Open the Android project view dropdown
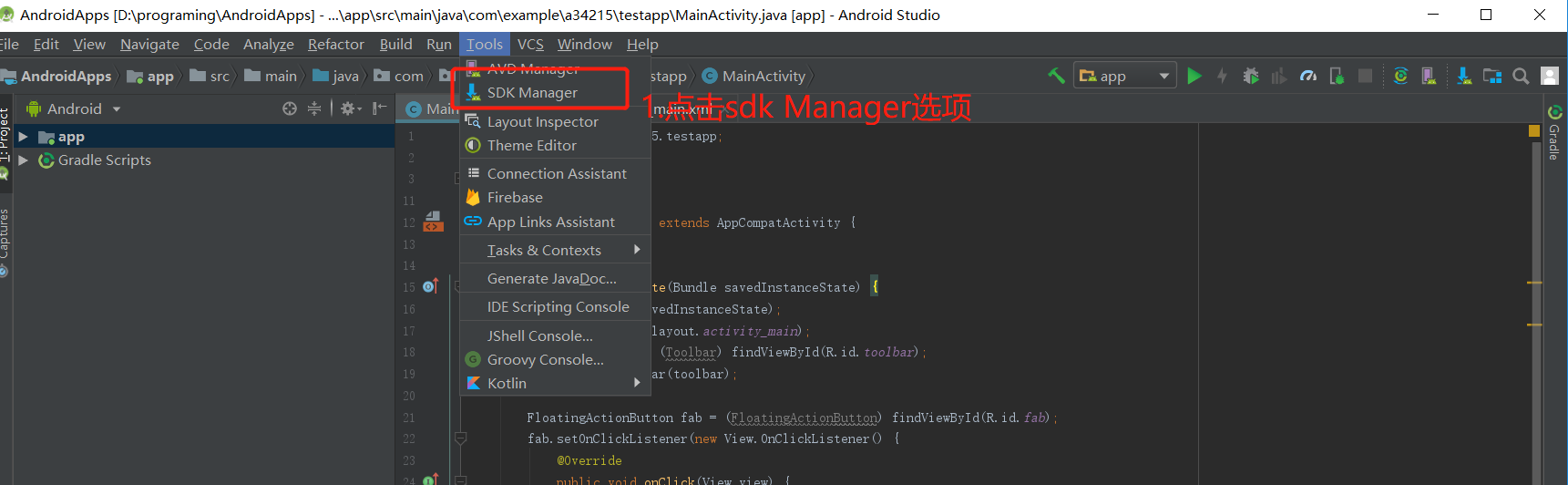This screenshot has width=1568, height=485. click(x=74, y=108)
